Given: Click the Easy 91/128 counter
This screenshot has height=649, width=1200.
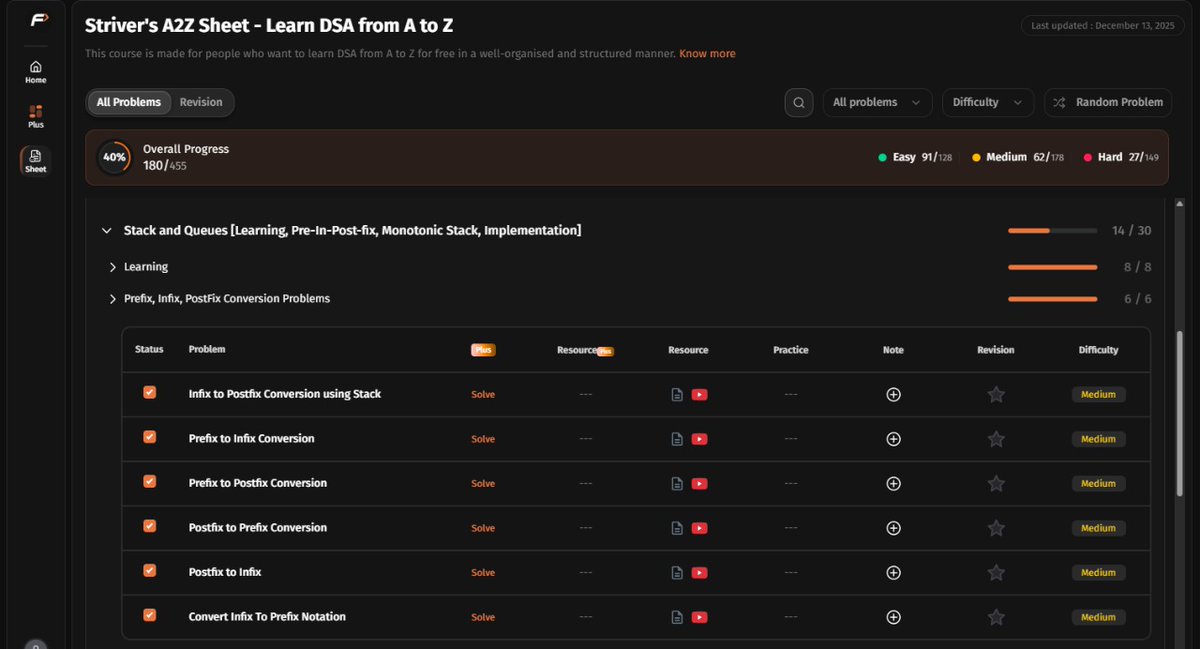Looking at the screenshot, I should pos(915,157).
